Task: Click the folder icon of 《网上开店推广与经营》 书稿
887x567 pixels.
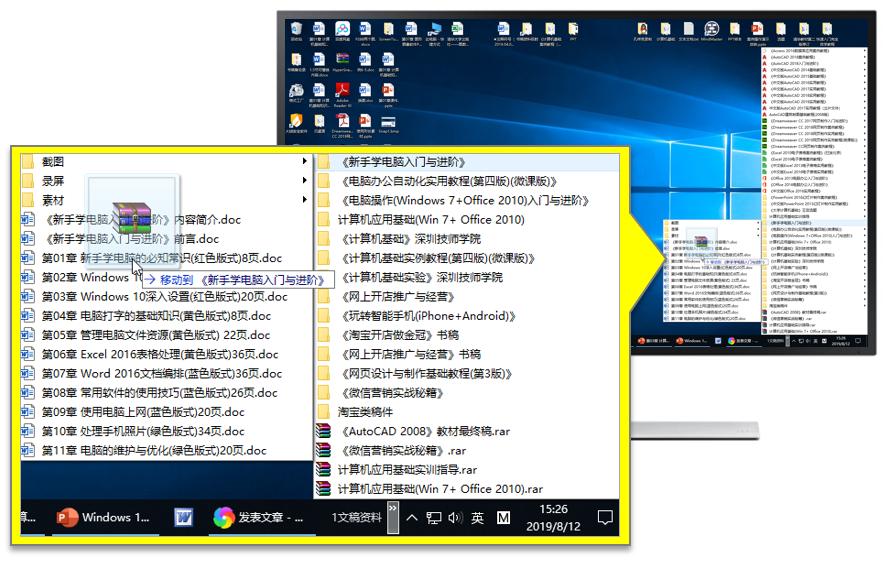Action: [x=324, y=354]
